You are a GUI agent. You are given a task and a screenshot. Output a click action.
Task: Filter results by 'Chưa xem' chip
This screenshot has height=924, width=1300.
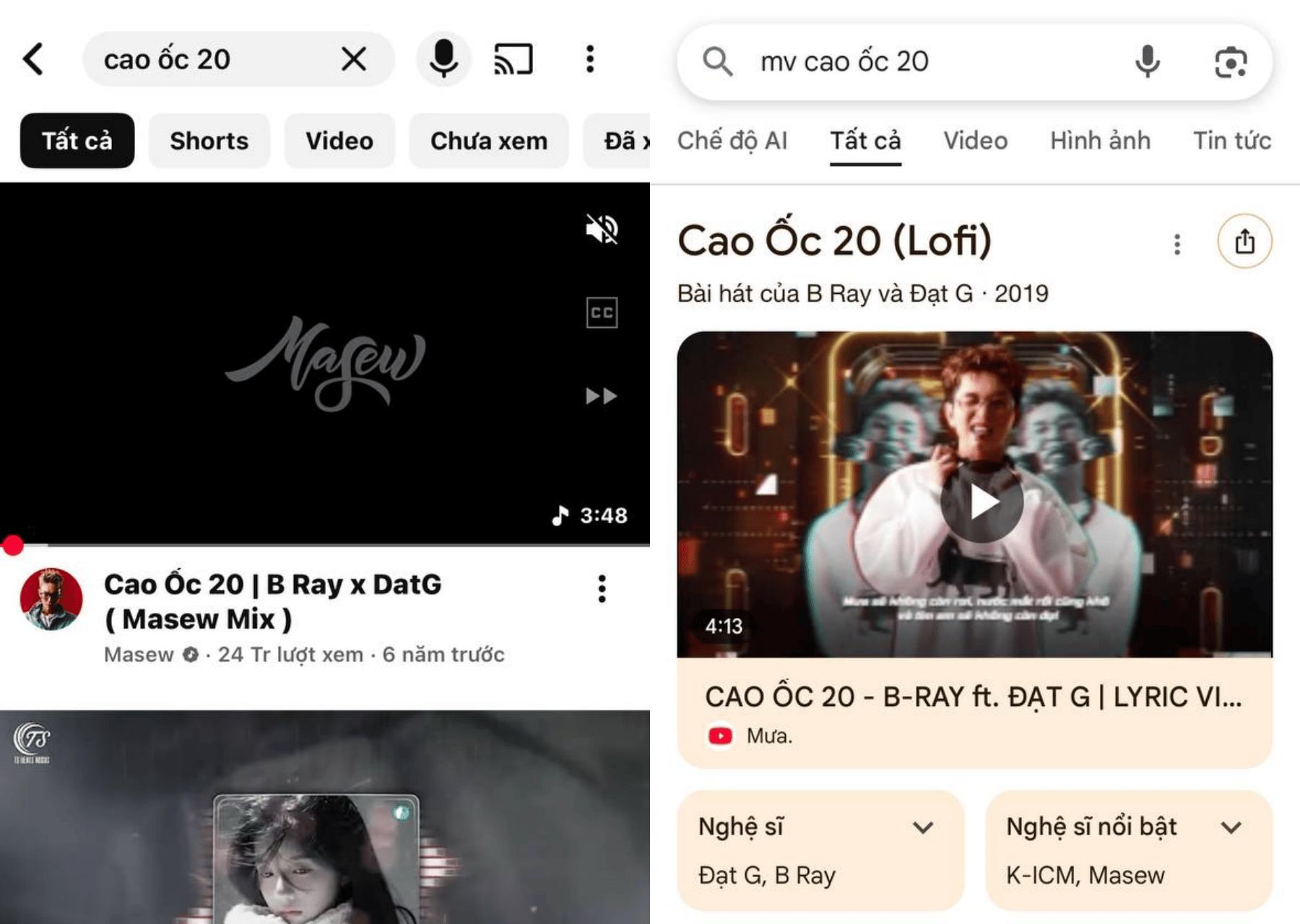tap(488, 141)
